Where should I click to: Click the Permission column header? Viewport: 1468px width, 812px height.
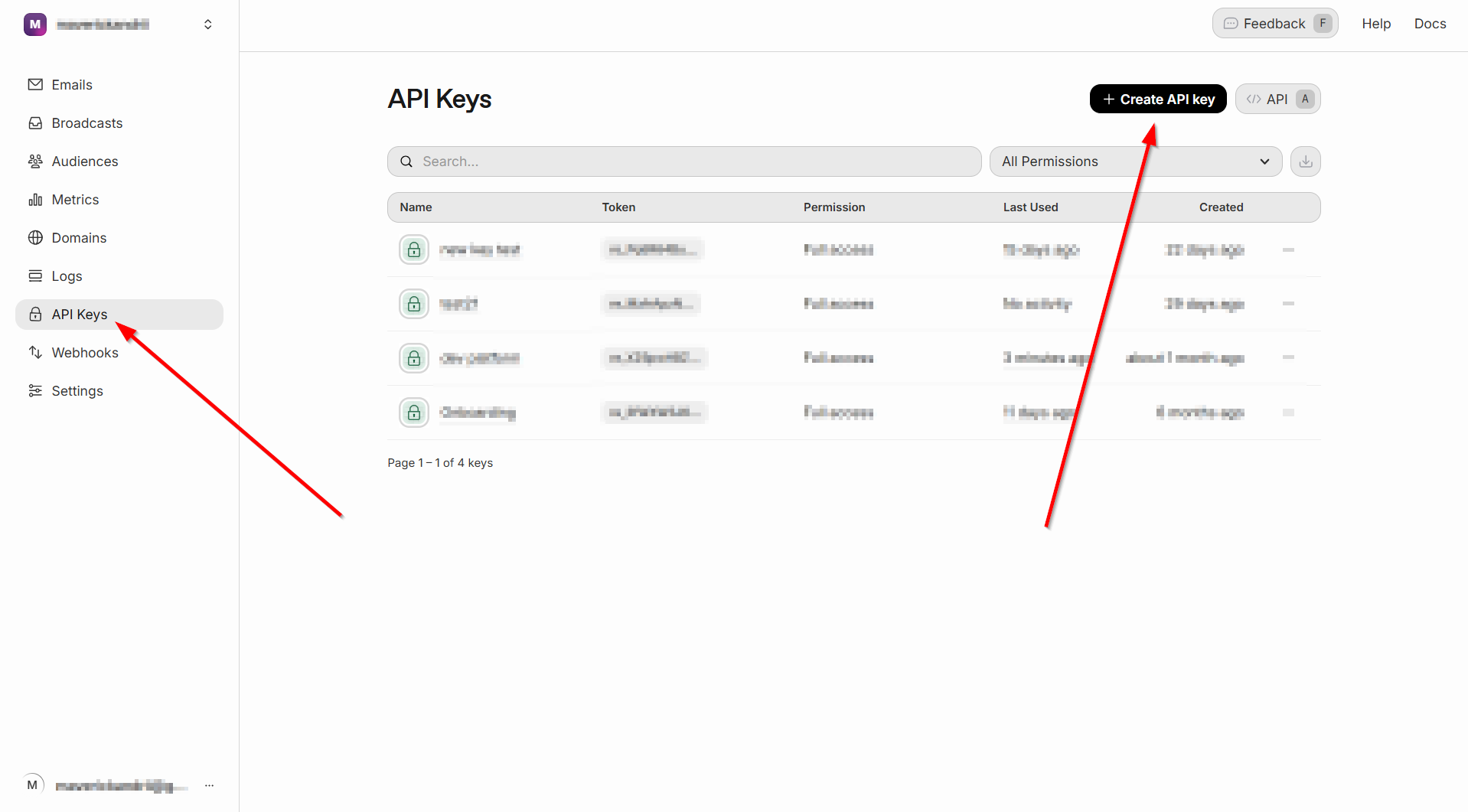pos(834,207)
